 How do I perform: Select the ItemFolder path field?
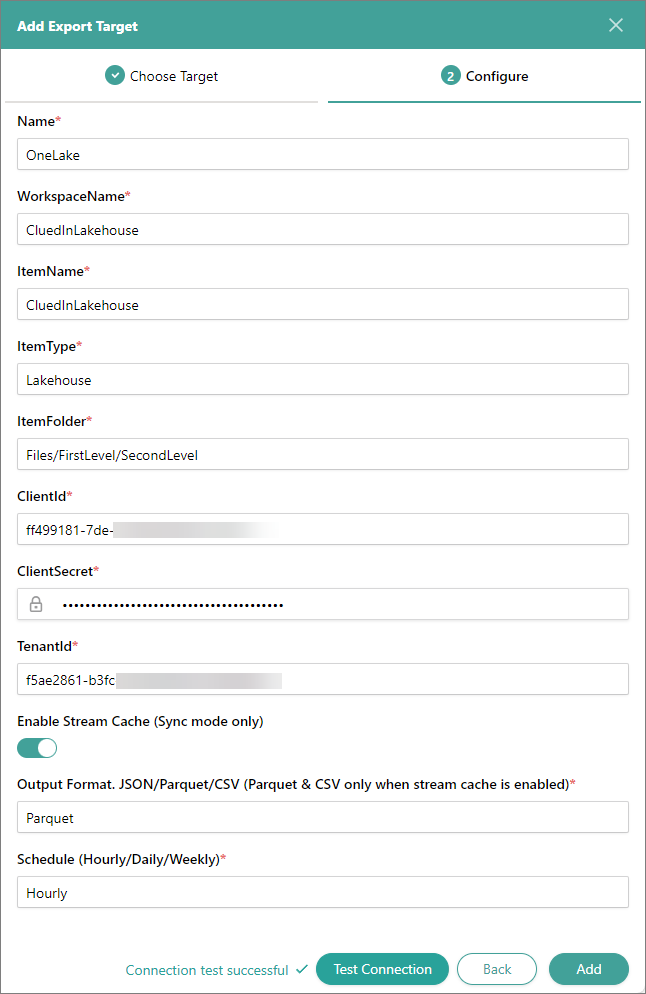(322, 454)
